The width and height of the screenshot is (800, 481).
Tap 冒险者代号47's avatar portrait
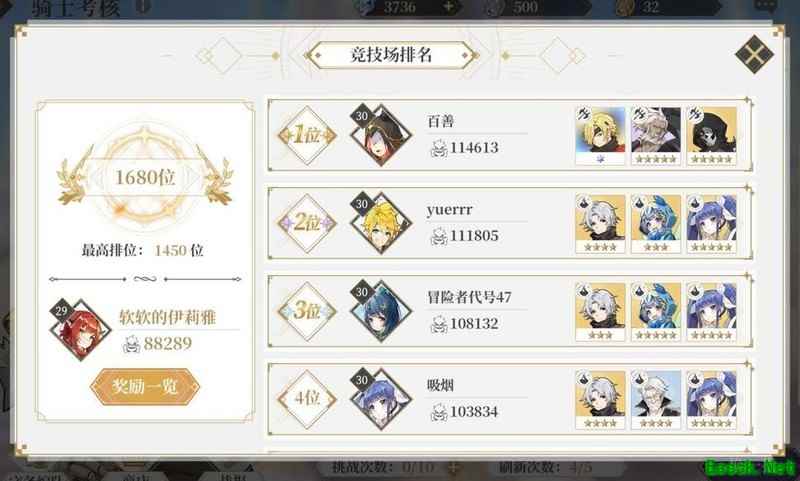381,311
